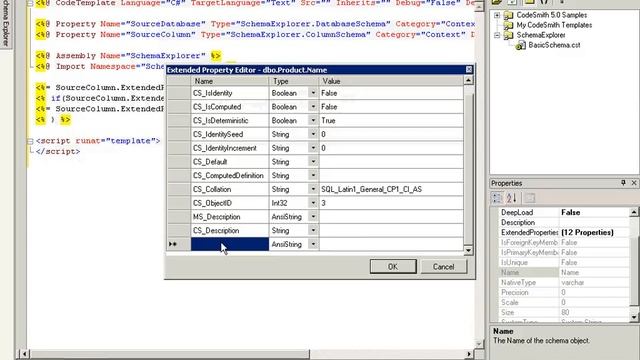Open Type dropdown for CS_IdentitySeed

313,134
